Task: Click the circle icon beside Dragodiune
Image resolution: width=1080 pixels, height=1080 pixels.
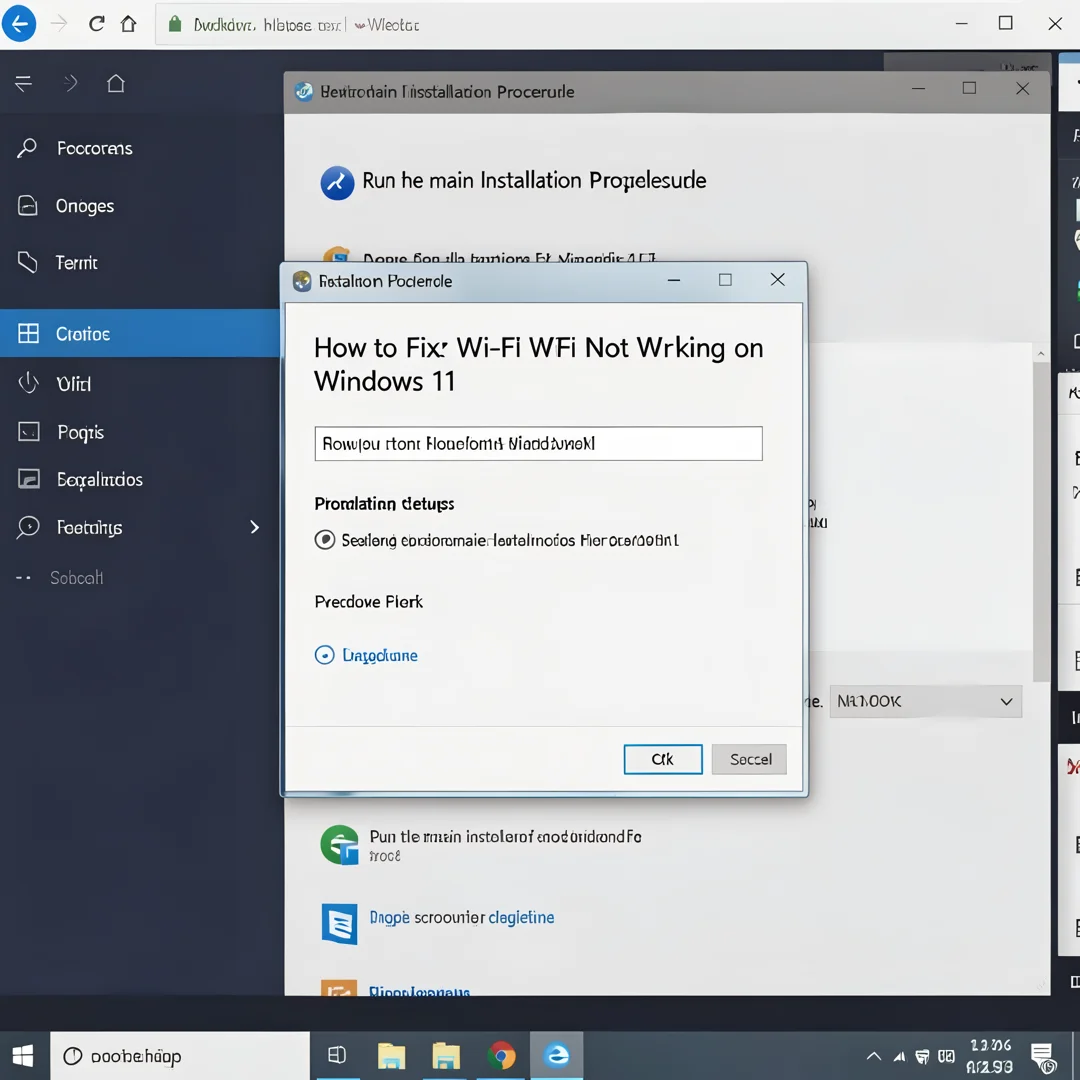Action: click(324, 654)
